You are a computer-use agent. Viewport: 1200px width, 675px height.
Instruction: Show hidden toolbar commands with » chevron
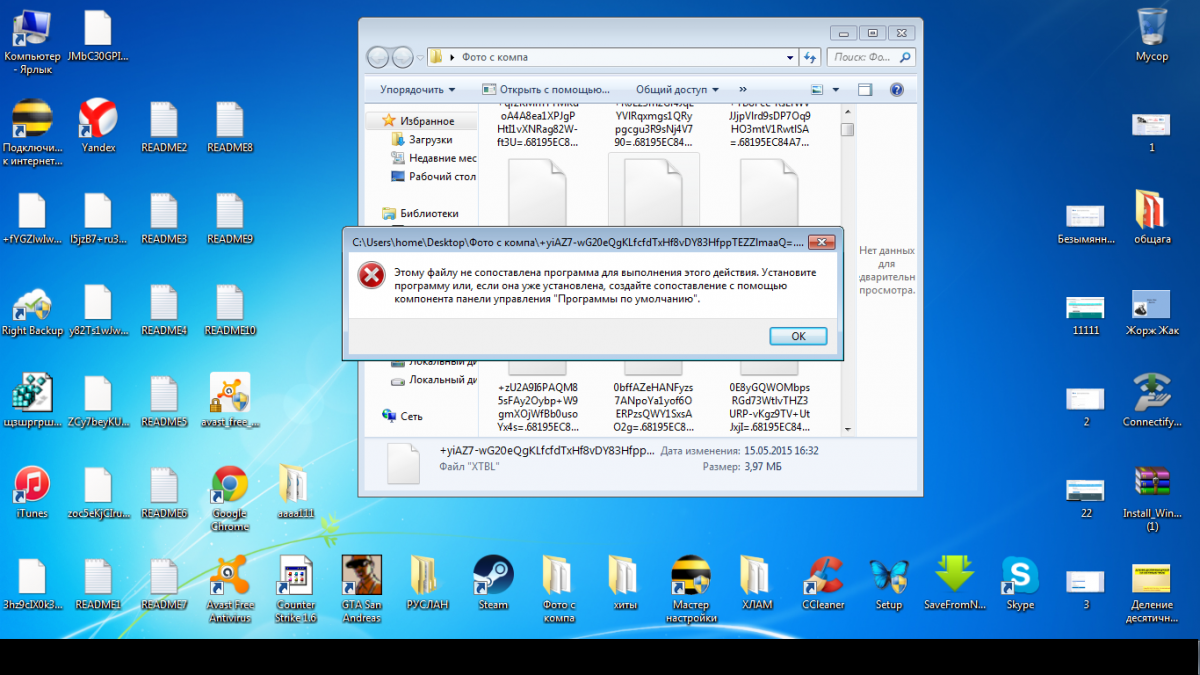click(743, 89)
